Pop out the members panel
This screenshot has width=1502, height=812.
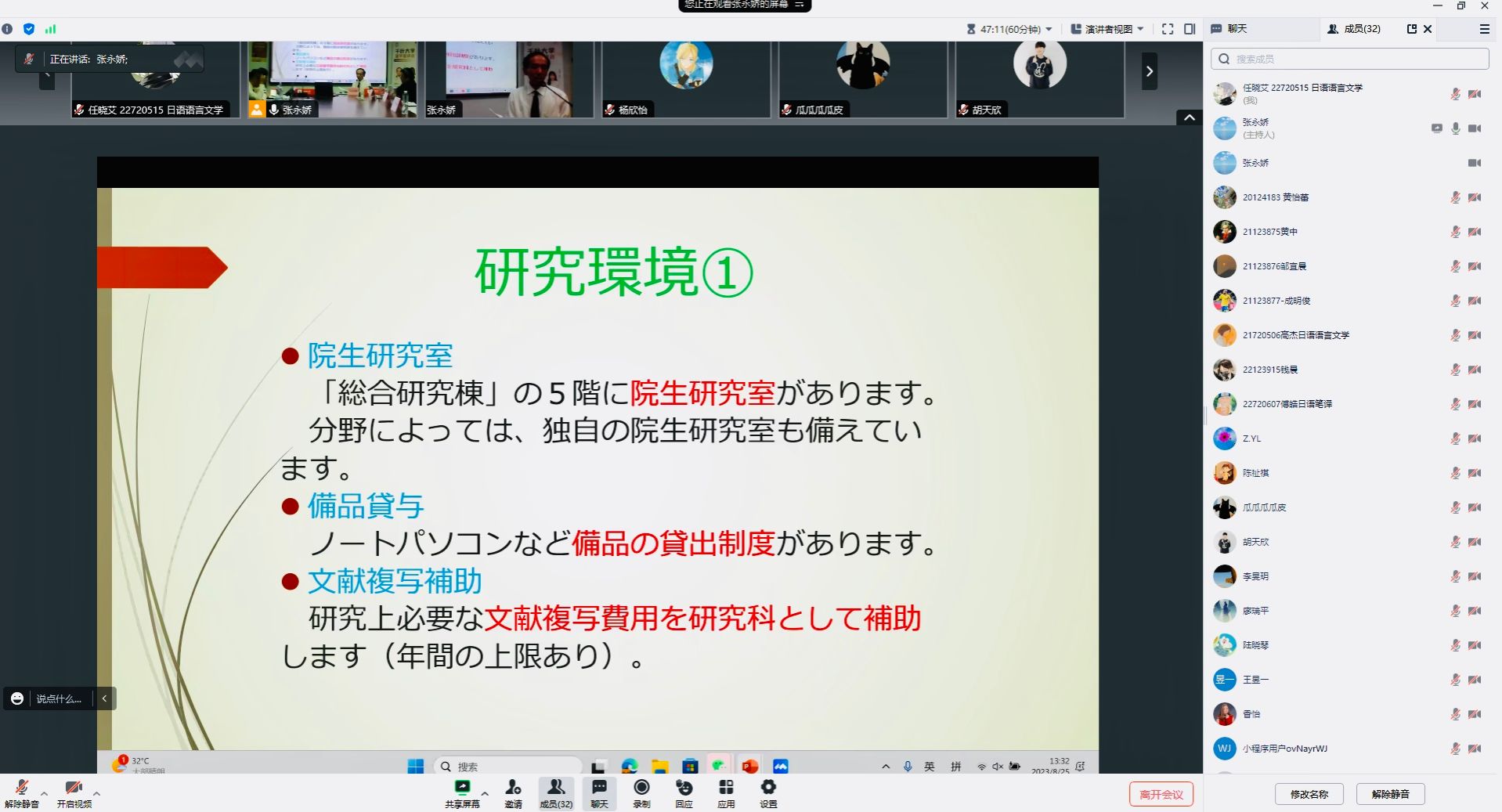coord(1411,29)
